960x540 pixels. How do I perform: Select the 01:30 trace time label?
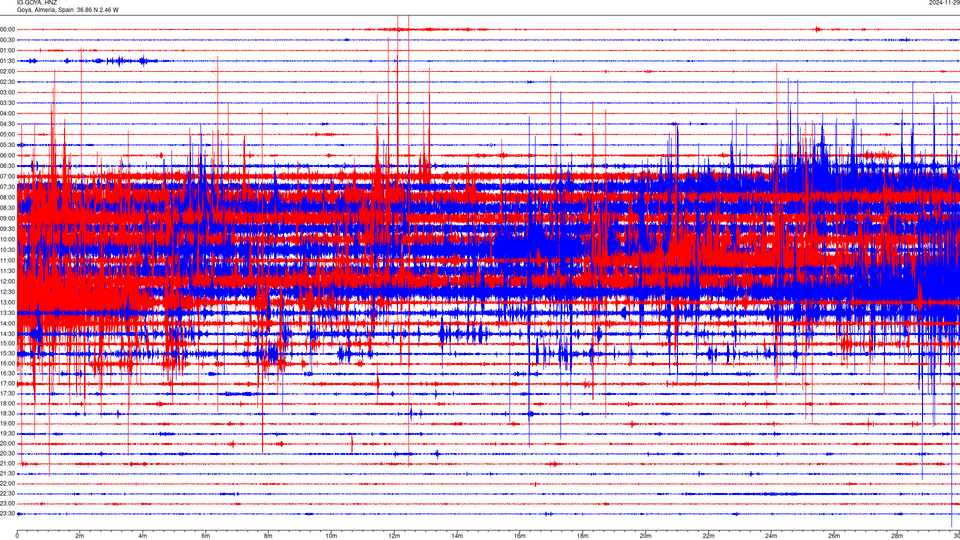[x=8, y=61]
